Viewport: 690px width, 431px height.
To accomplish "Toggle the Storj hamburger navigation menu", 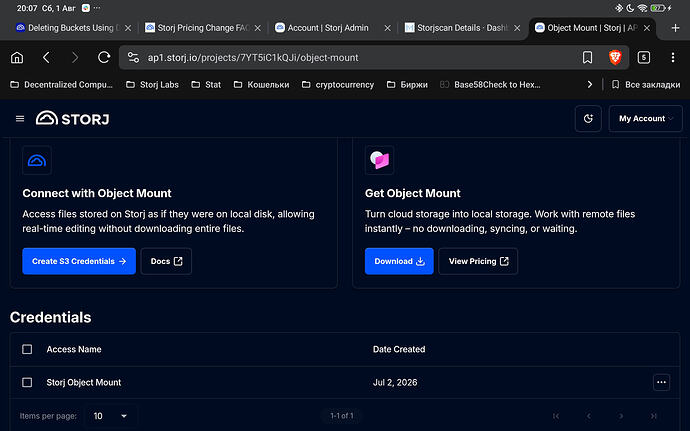I will click(20, 119).
